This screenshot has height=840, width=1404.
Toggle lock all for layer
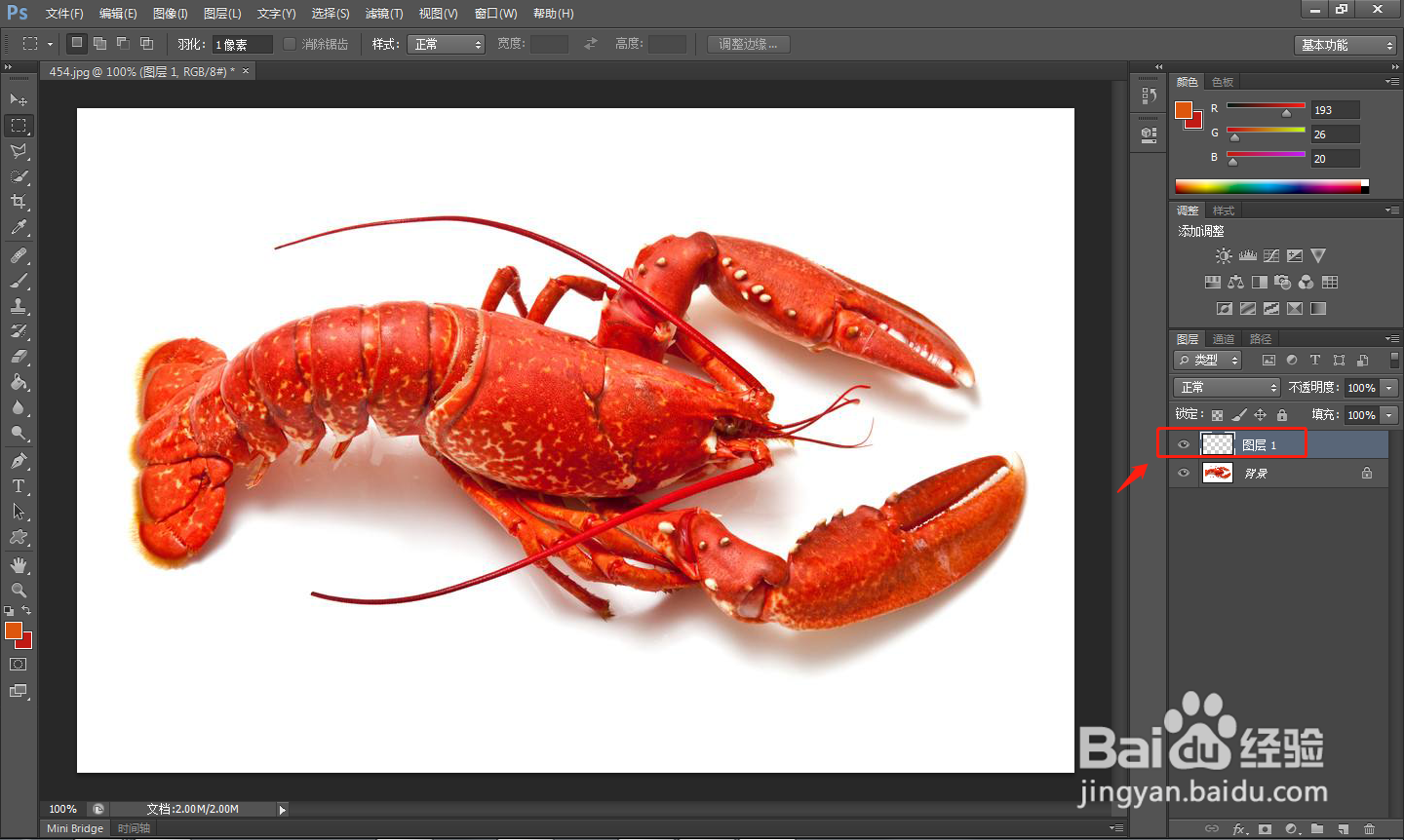1282,415
